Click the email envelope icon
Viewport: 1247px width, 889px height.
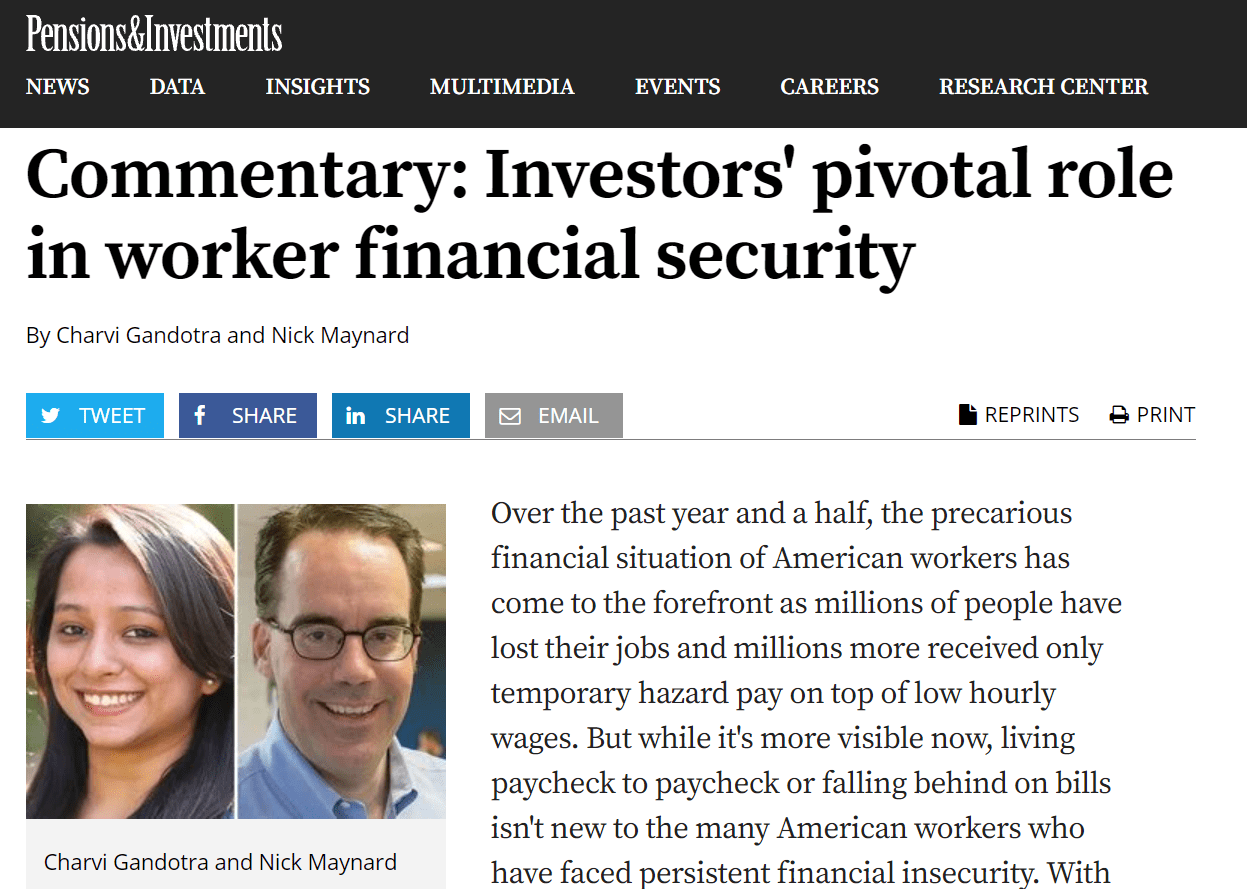[510, 416]
